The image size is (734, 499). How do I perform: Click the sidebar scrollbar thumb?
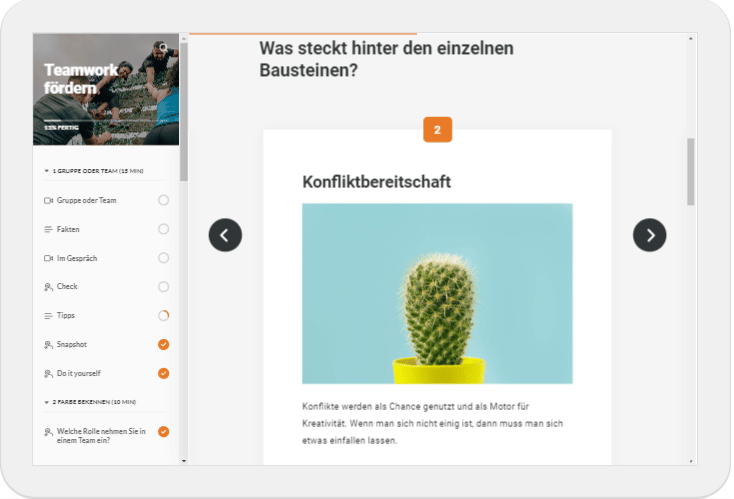pos(184,112)
